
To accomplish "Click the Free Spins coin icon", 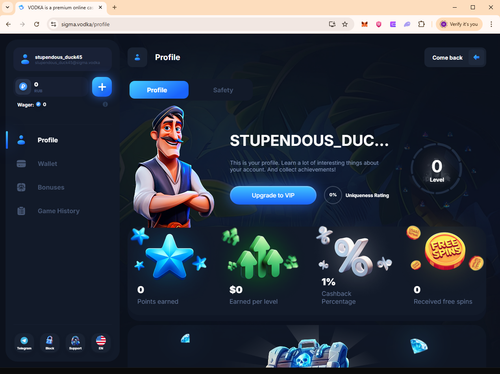I will [445, 251].
